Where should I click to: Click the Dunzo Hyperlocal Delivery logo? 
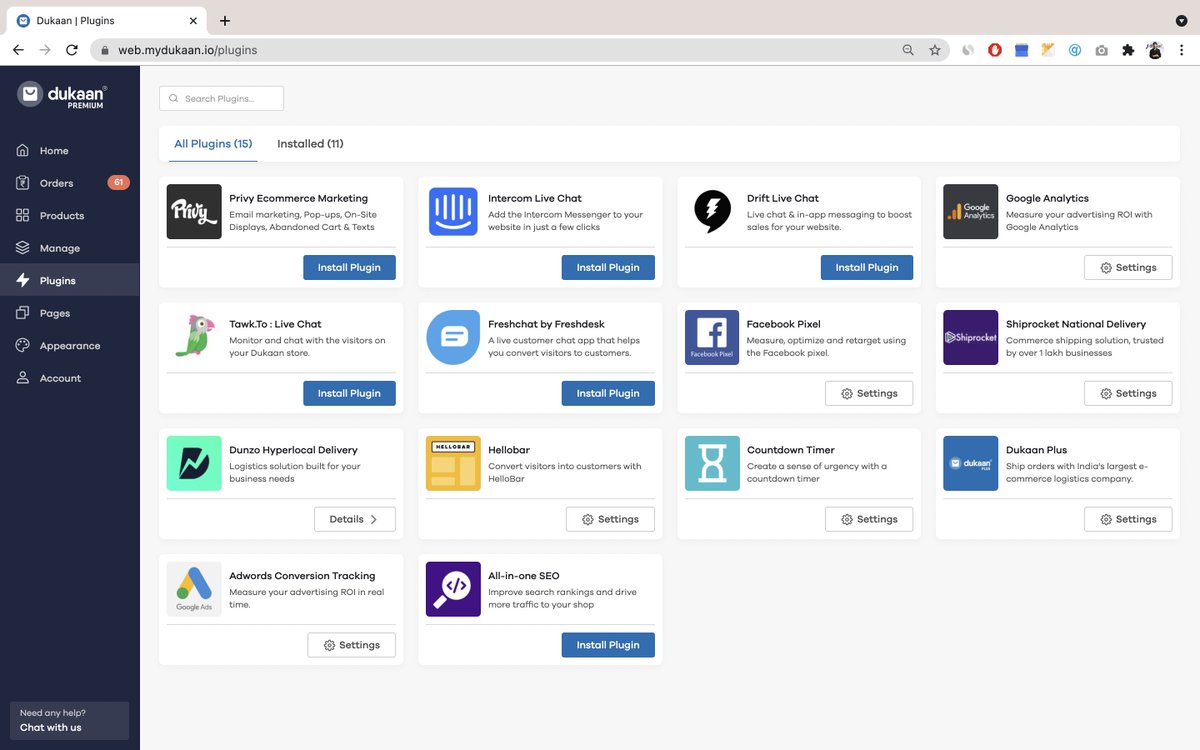pyautogui.click(x=194, y=463)
